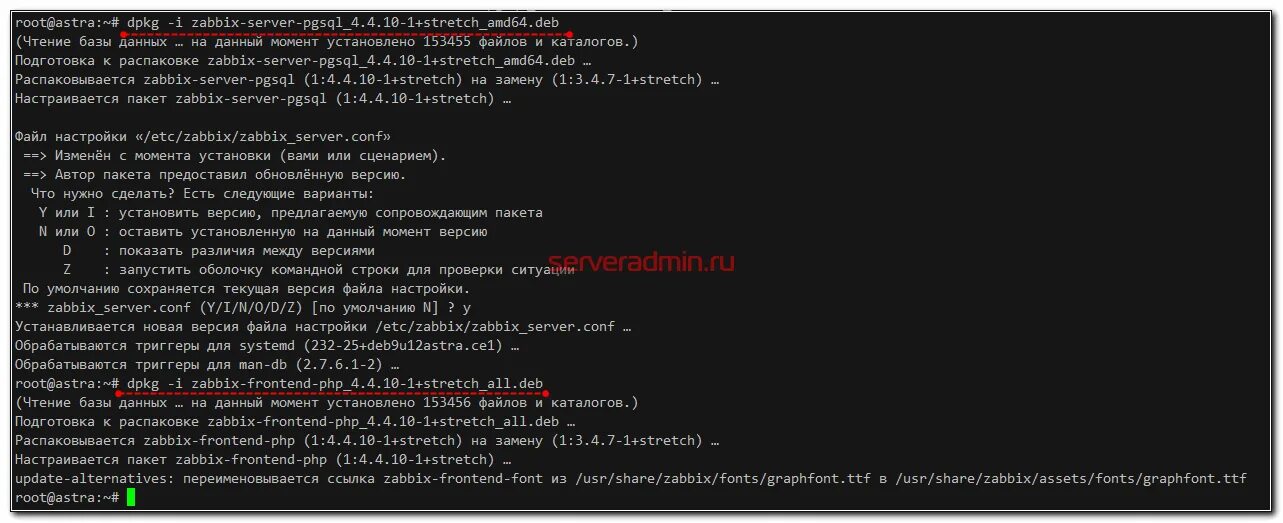Viewport: 1283px width, 523px height.
Task: Click the /usr/share/zabbix/assets/fonts/graphfont.ttf path
Action: [1072, 479]
